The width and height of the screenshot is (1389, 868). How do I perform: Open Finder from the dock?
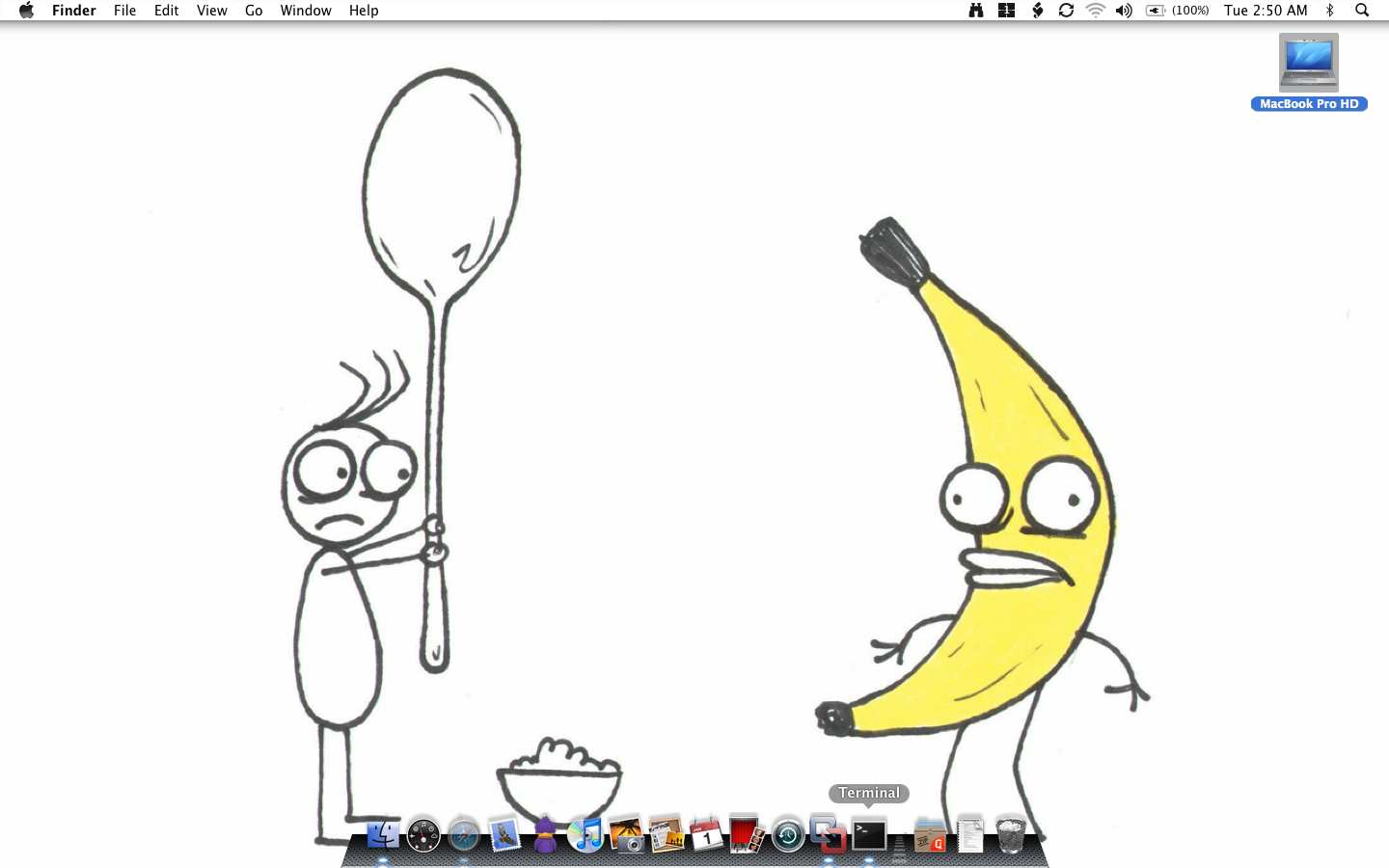[383, 834]
